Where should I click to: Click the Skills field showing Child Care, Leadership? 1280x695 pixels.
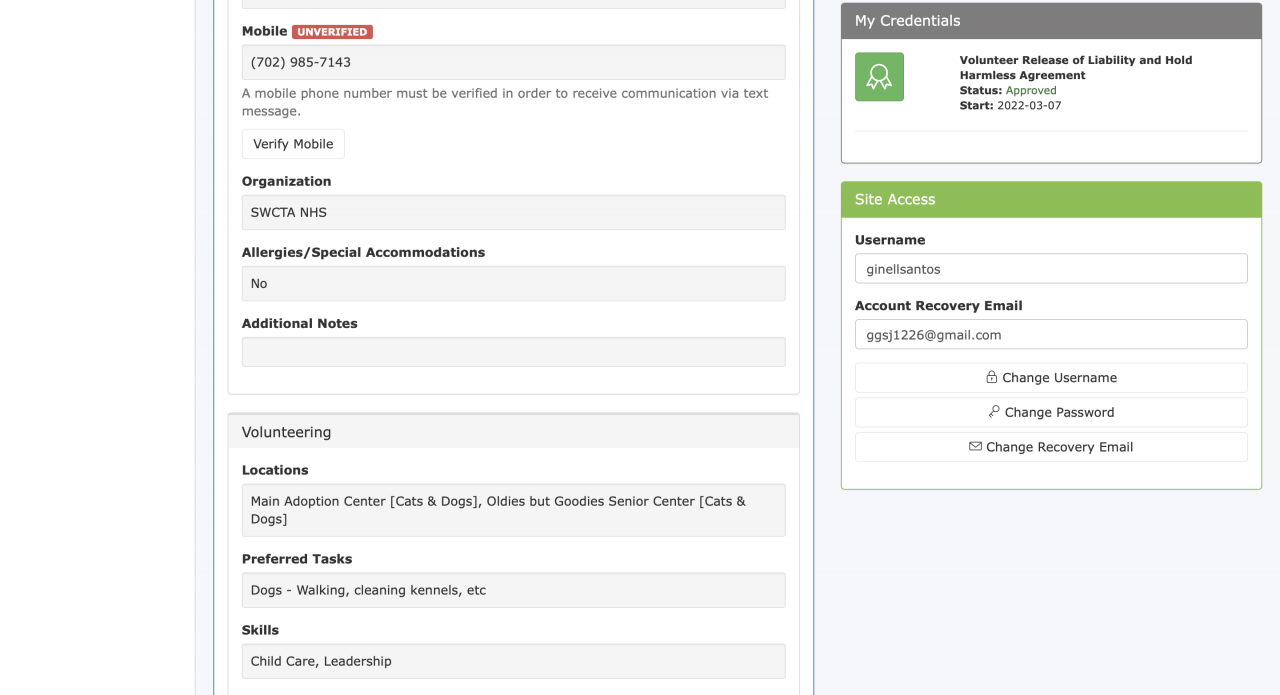pyautogui.click(x=513, y=661)
